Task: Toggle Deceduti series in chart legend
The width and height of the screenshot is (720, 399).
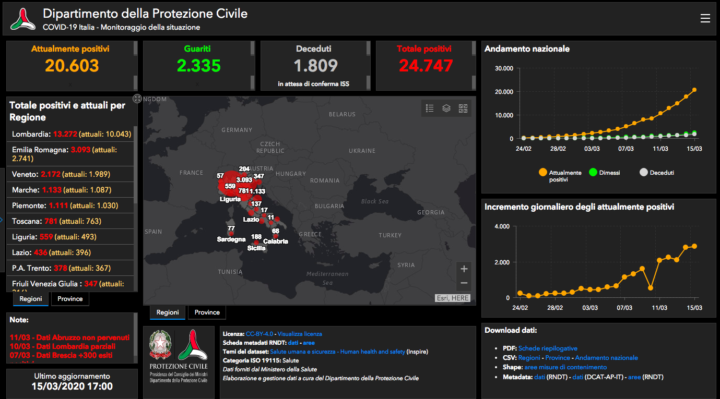Action: tap(657, 173)
